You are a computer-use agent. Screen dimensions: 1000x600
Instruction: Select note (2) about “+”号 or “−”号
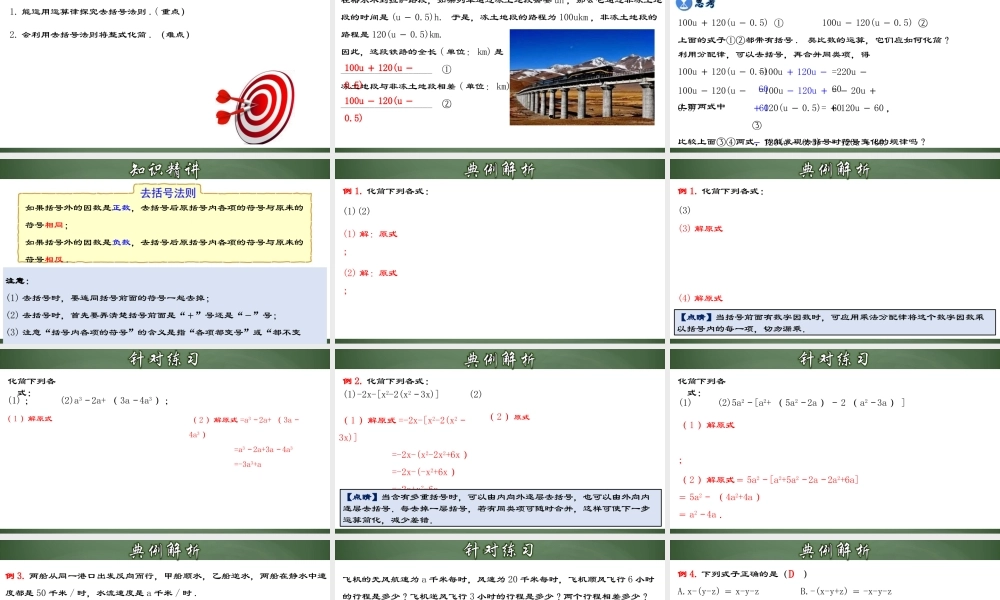pyautogui.click(x=142, y=315)
